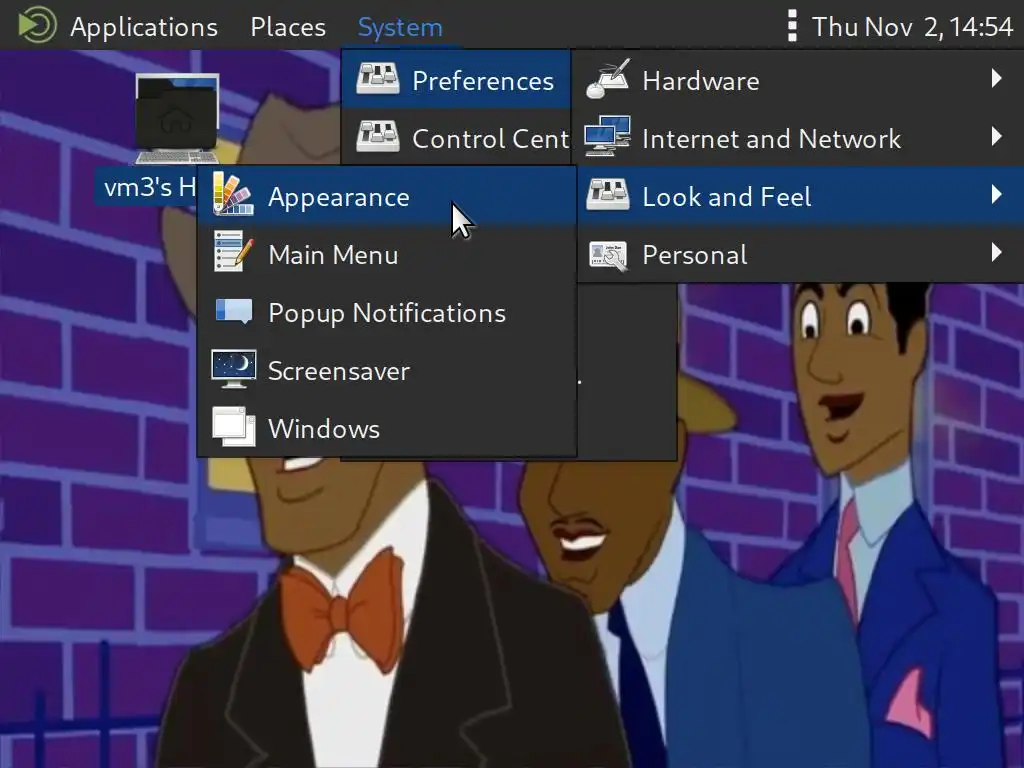The image size is (1024, 768).
Task: Click the clock showing Thu Nov 2, 14:54
Action: click(912, 27)
